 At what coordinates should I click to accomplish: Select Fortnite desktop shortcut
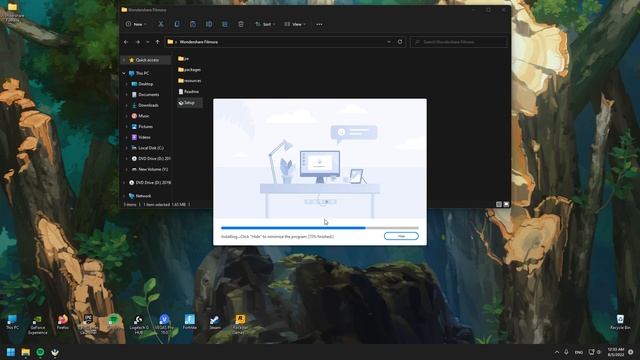[189, 322]
